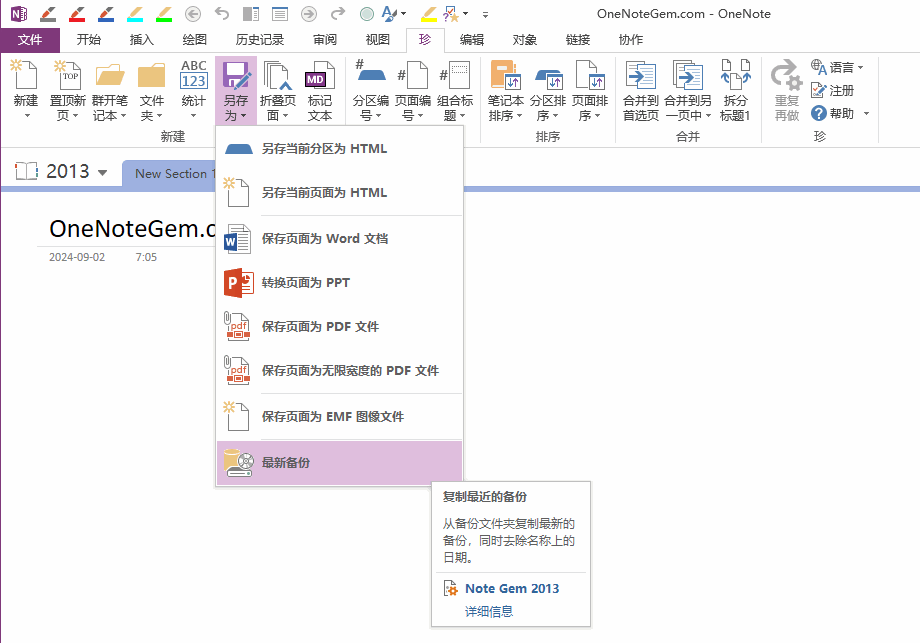Viewport: 920px width, 643px height.
Task: Click the page time 7:05
Action: pyautogui.click(x=146, y=257)
